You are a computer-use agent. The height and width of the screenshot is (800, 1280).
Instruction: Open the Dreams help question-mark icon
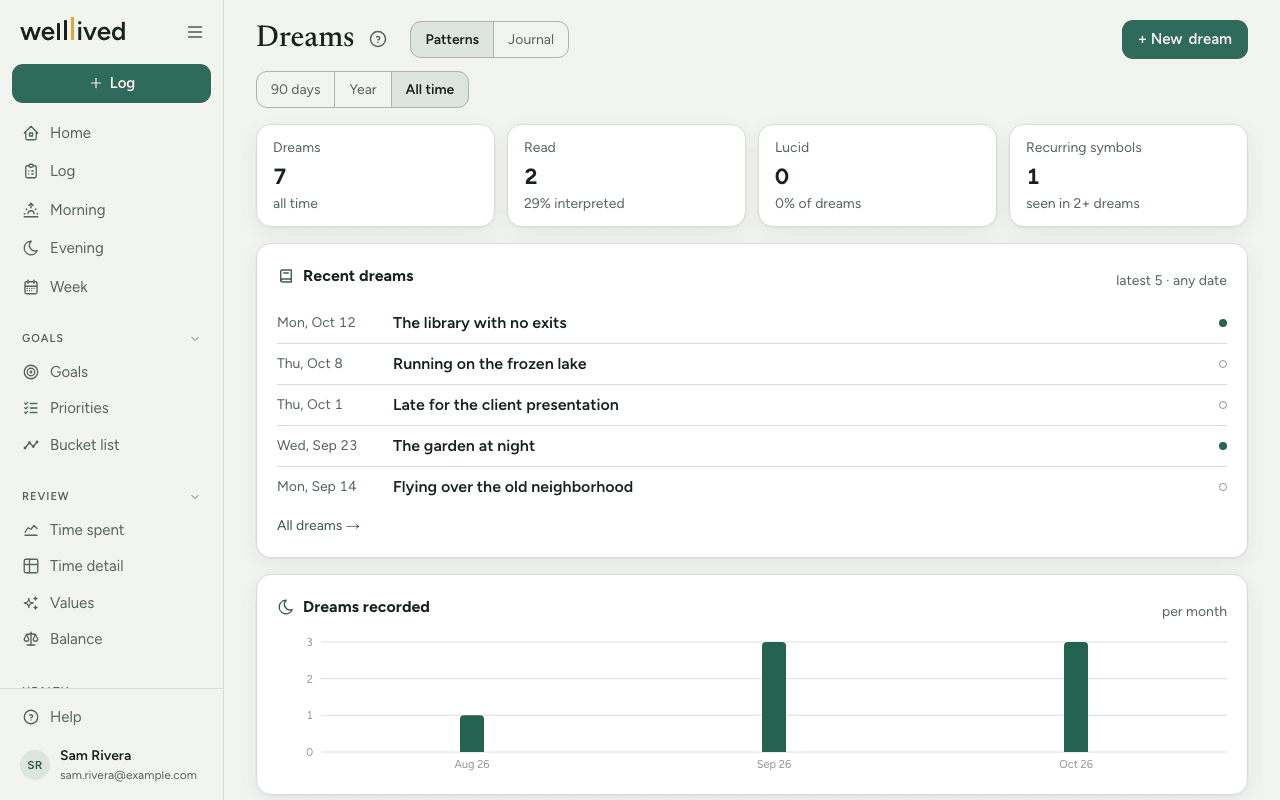pos(378,39)
